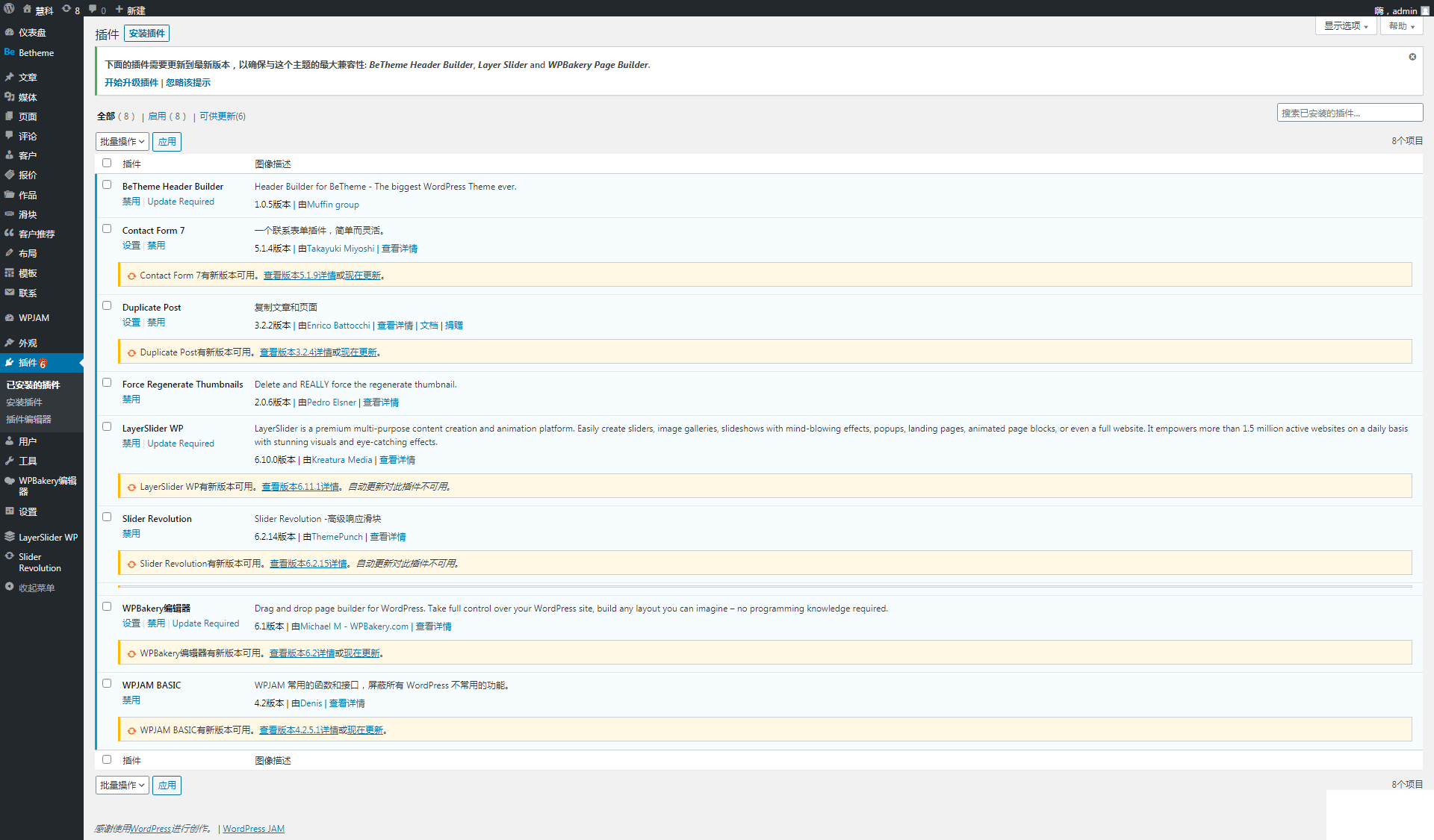This screenshot has width=1434, height=840.
Task: Open WordPress JAM footer link
Action: (x=254, y=829)
